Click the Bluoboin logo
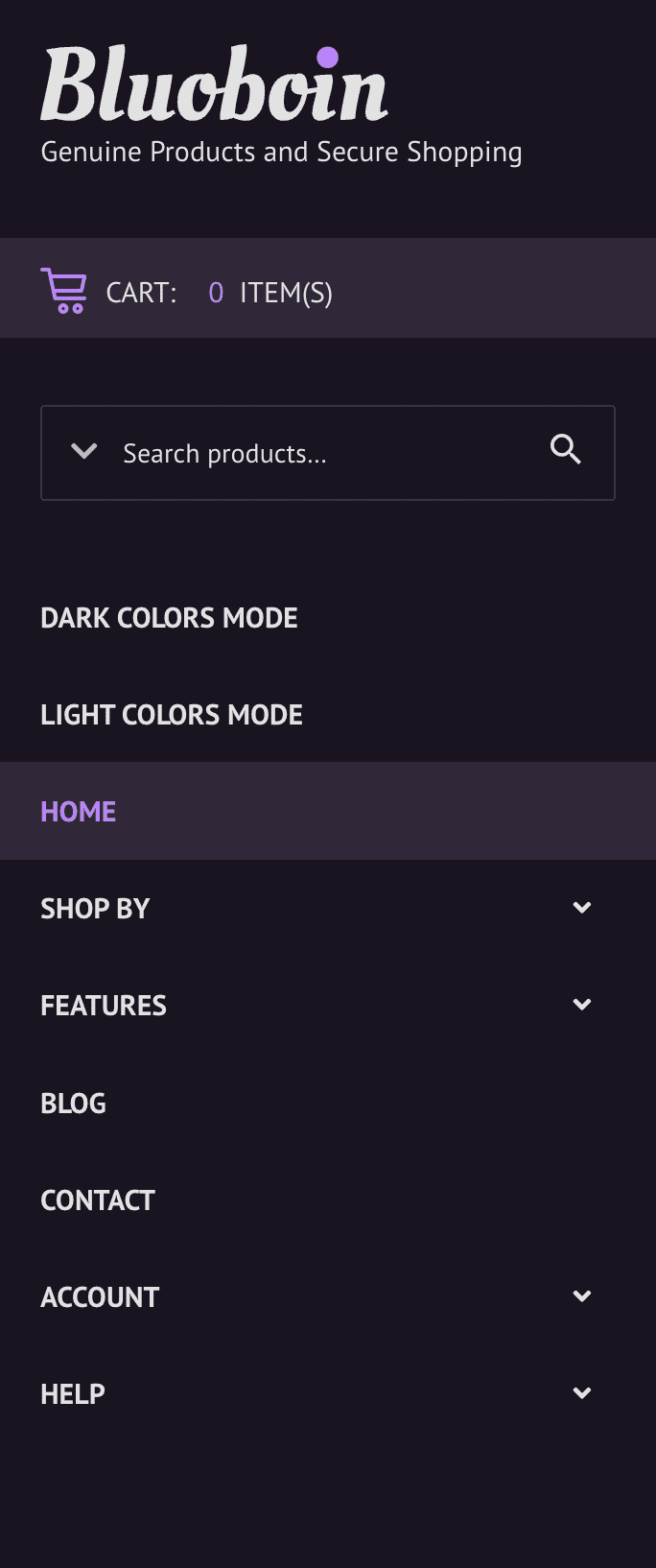The height and width of the screenshot is (1568, 656). pos(214,83)
